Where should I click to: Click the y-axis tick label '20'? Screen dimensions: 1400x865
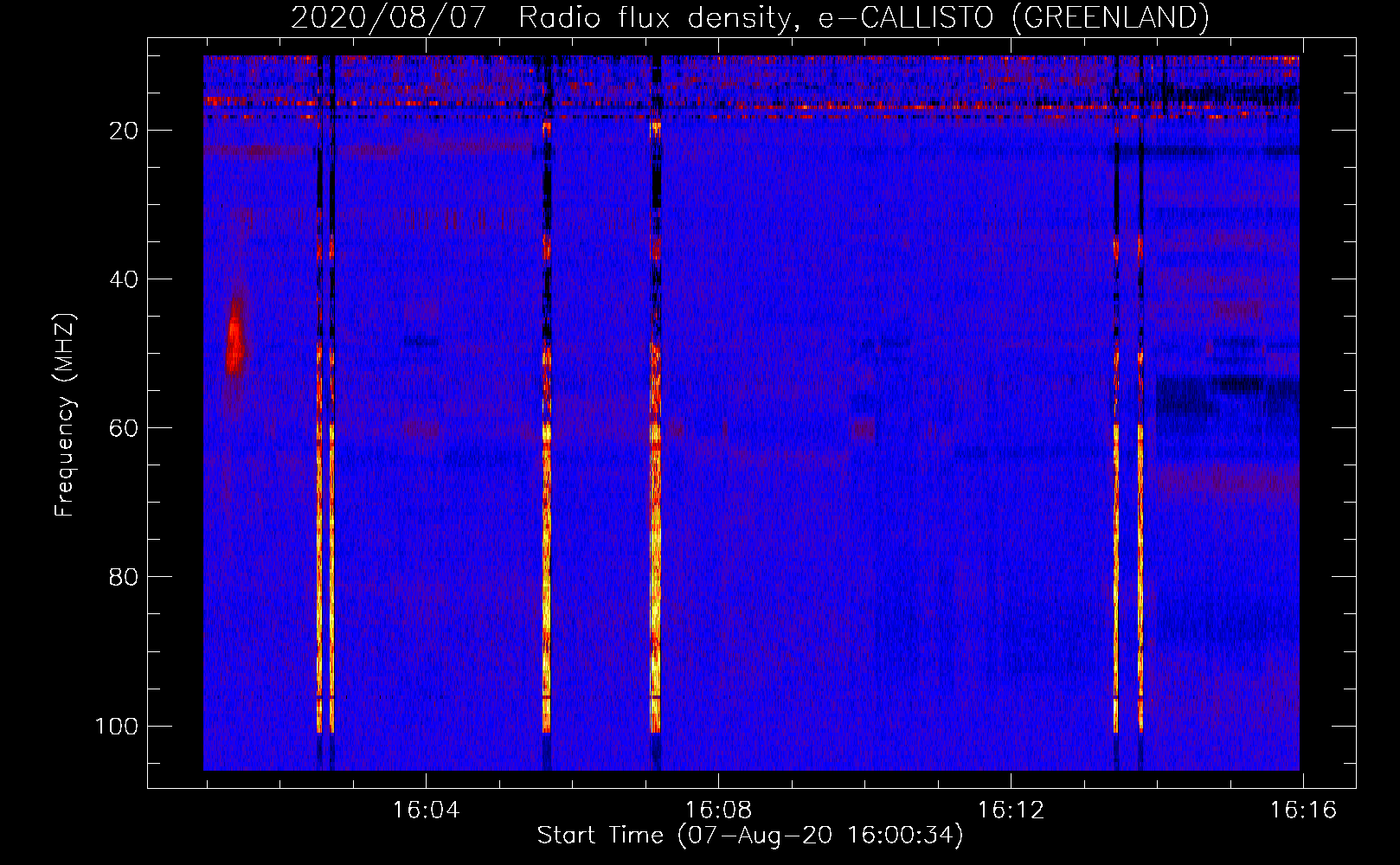pyautogui.click(x=125, y=131)
